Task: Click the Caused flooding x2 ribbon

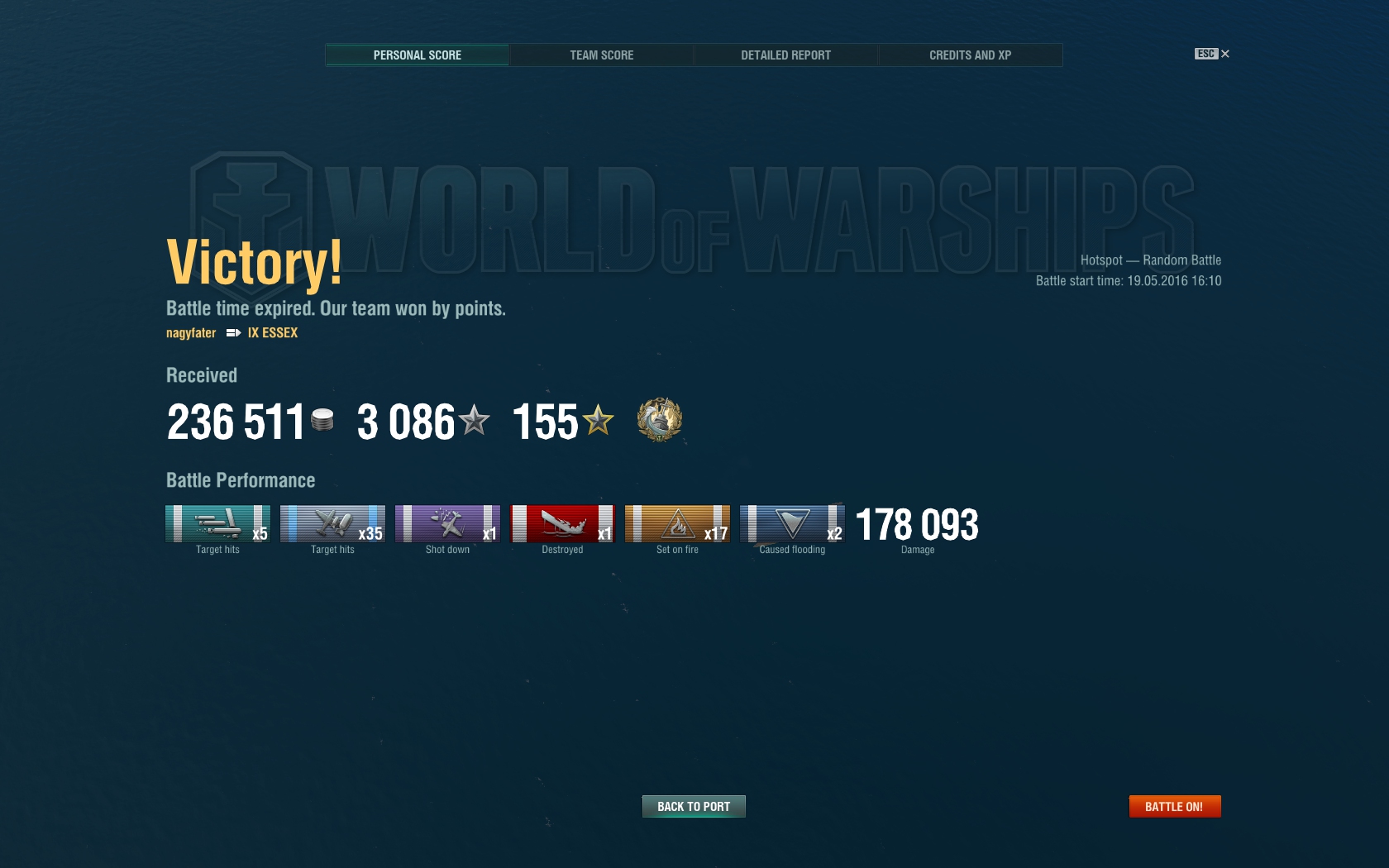Action: click(x=792, y=523)
